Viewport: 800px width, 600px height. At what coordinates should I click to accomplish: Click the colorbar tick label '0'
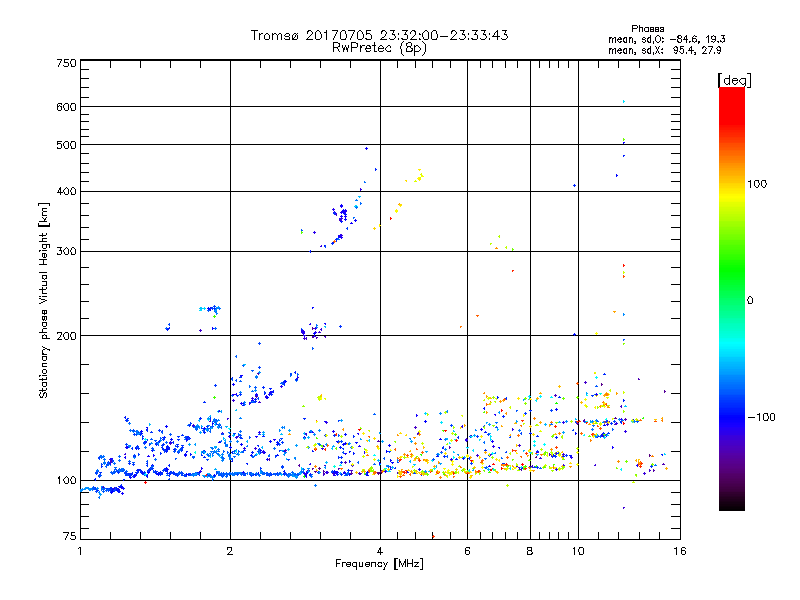[x=750, y=301]
